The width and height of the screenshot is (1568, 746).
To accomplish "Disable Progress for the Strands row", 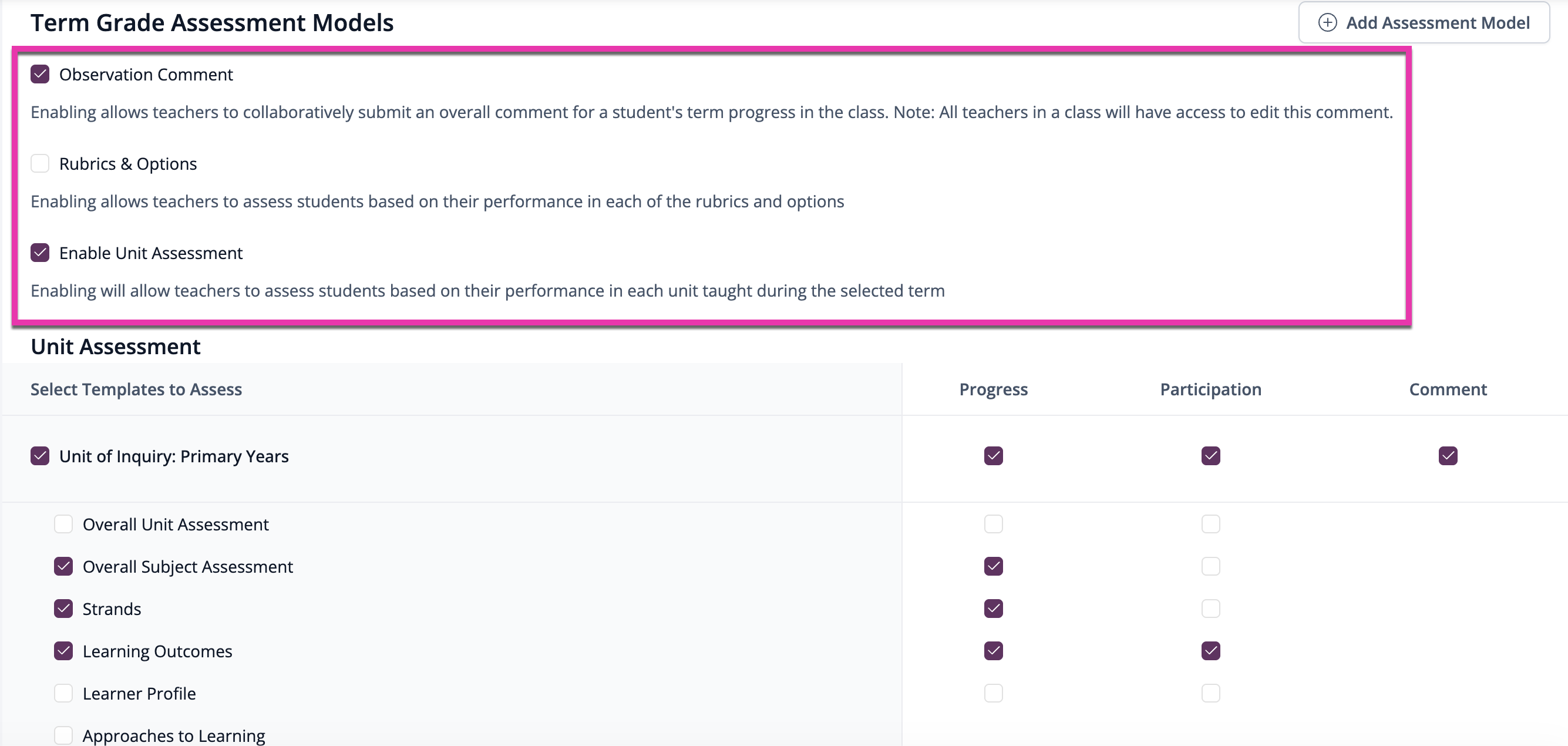I will coord(994,609).
